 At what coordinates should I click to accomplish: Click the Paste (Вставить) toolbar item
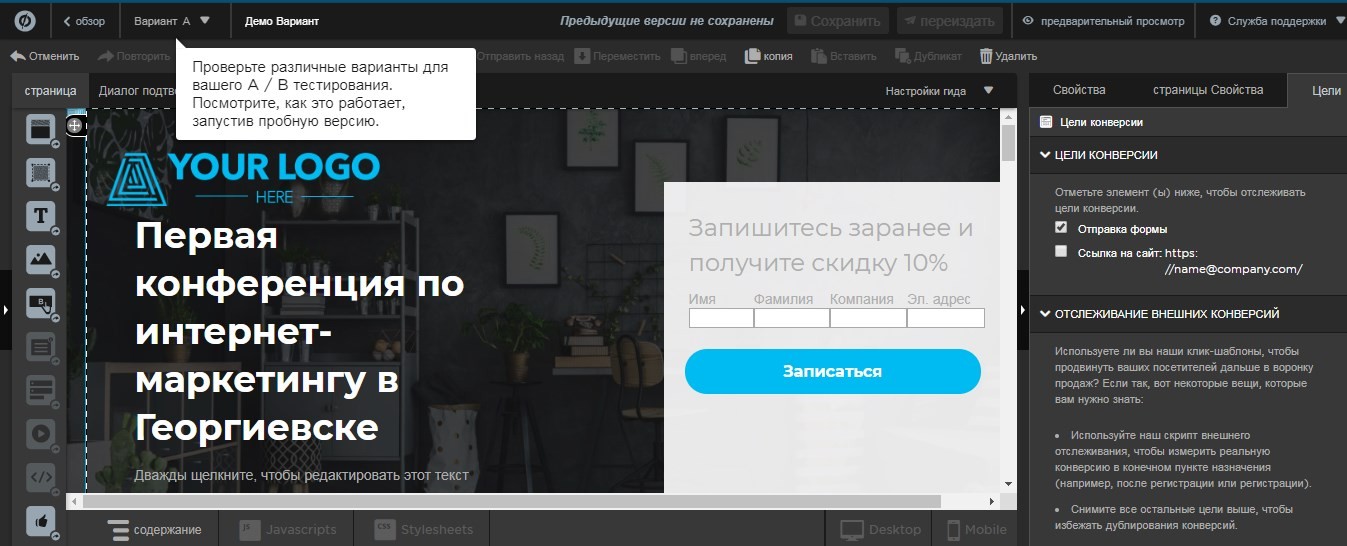pos(843,56)
